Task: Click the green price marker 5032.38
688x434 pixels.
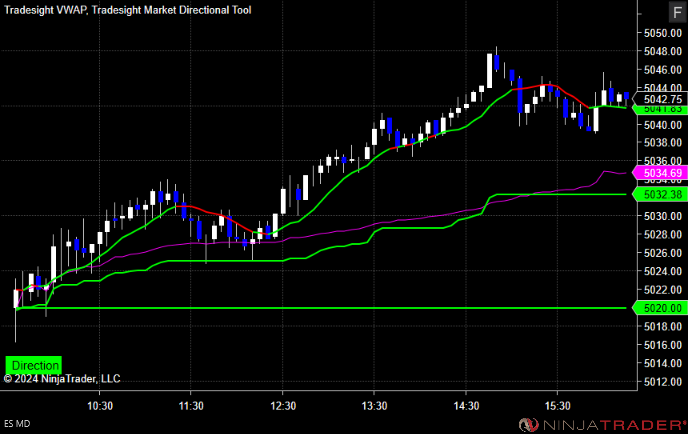Action: (x=660, y=194)
